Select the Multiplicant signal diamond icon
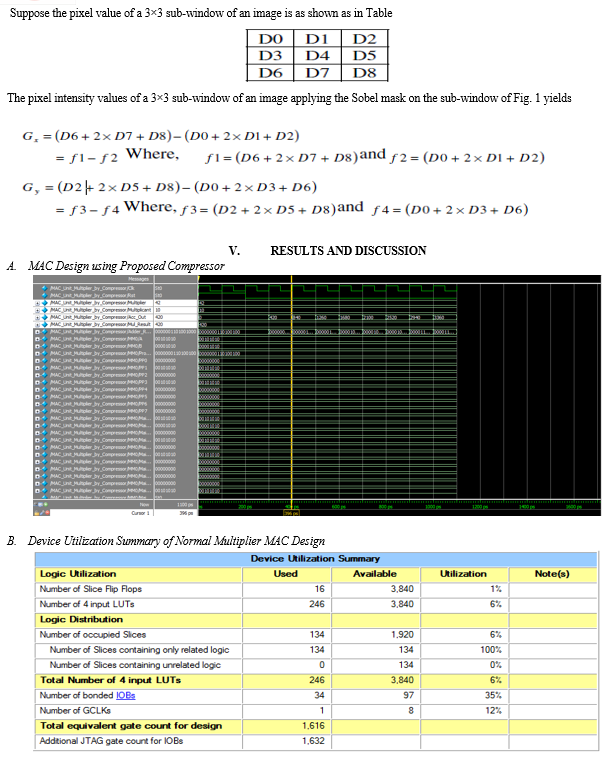Viewport: 614px width, 761px height. coord(45,310)
